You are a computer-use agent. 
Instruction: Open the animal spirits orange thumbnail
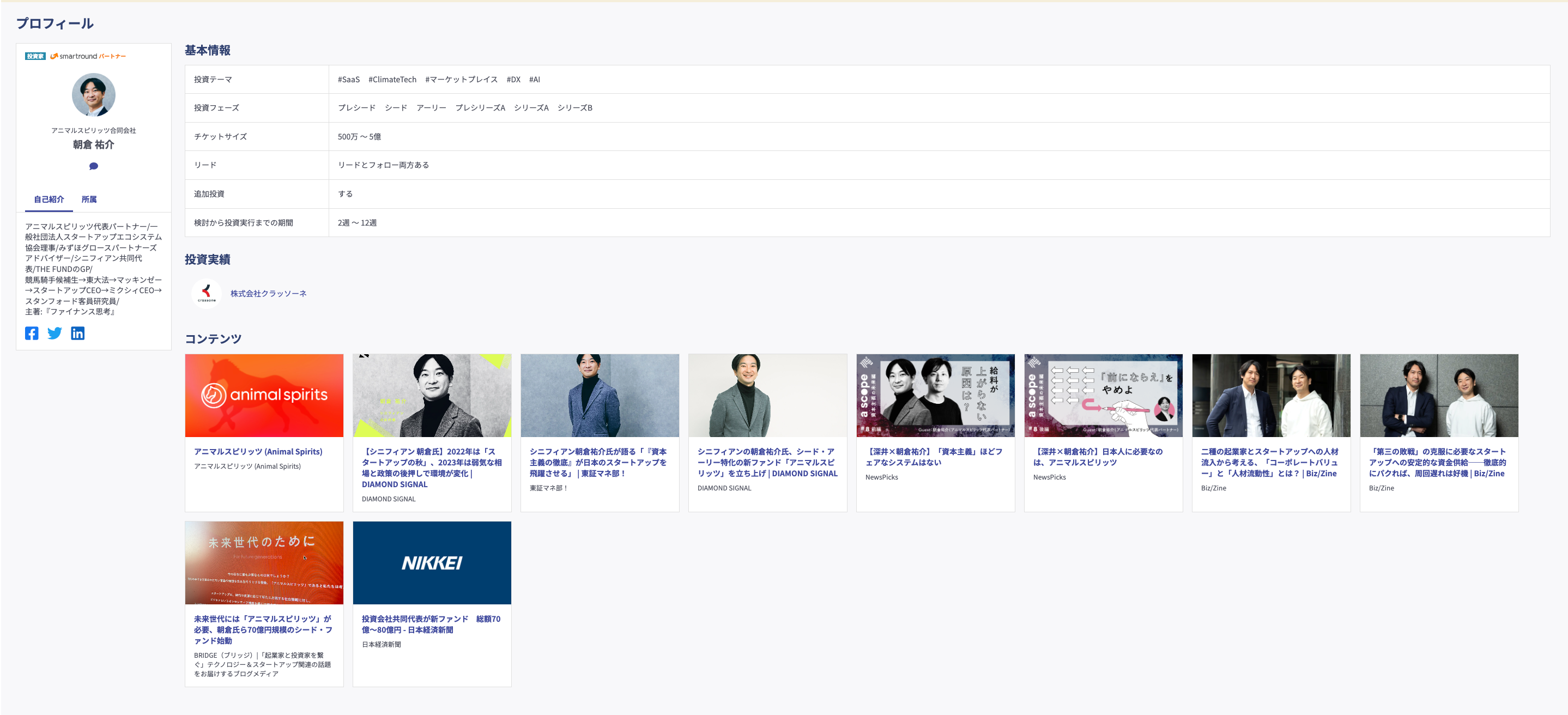pos(264,396)
